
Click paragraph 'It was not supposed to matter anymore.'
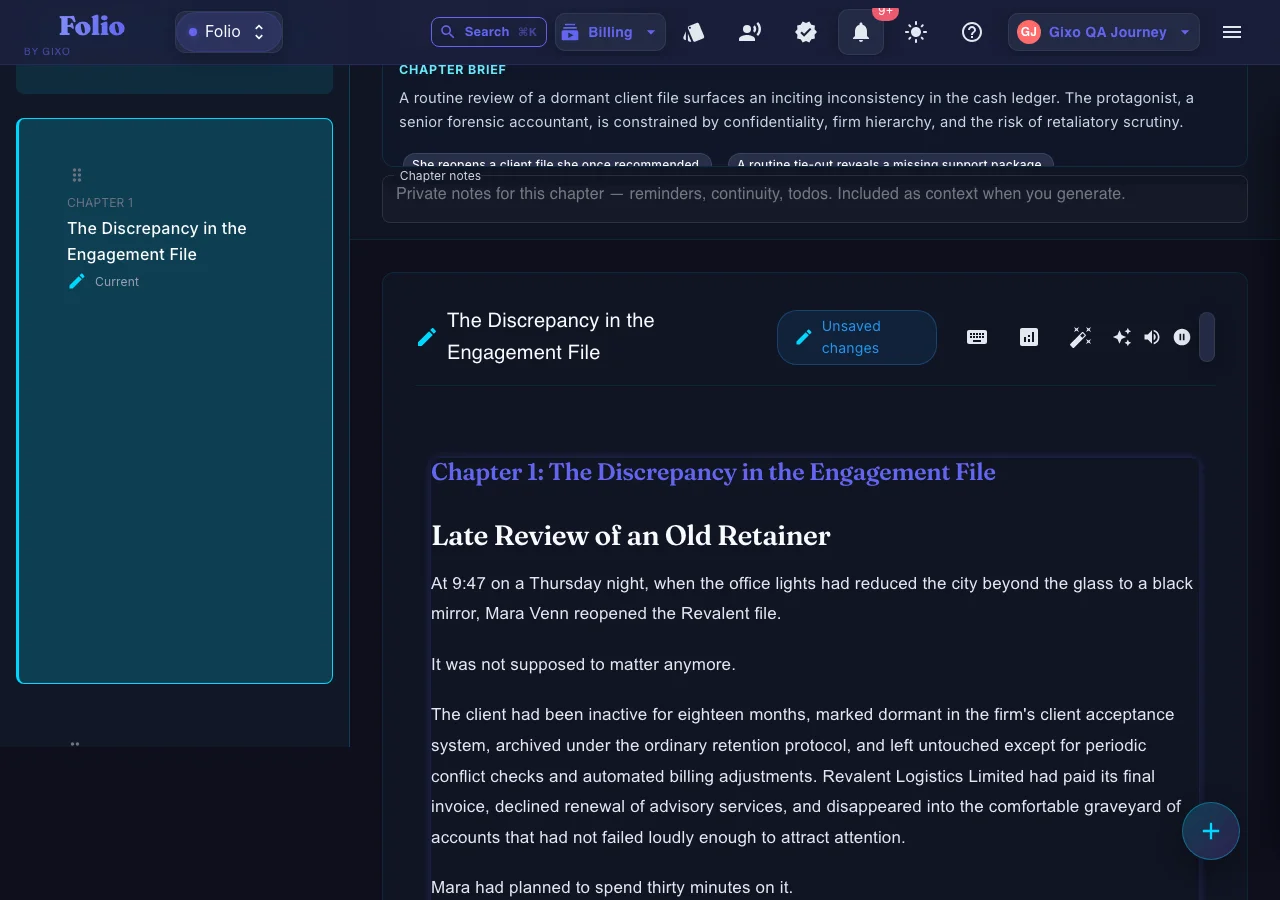click(583, 664)
